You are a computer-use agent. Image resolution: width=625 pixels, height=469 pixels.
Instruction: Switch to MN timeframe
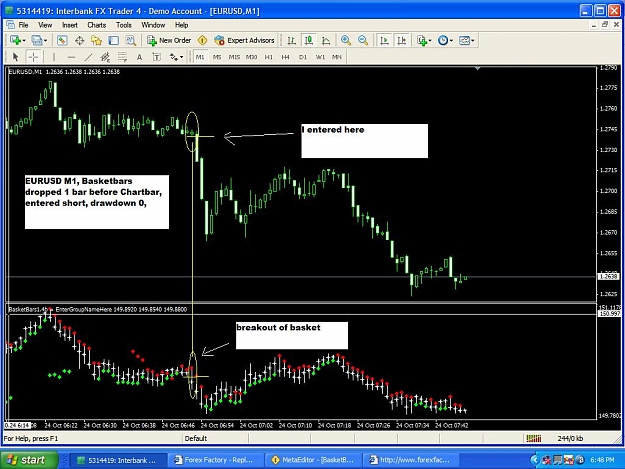coord(337,57)
